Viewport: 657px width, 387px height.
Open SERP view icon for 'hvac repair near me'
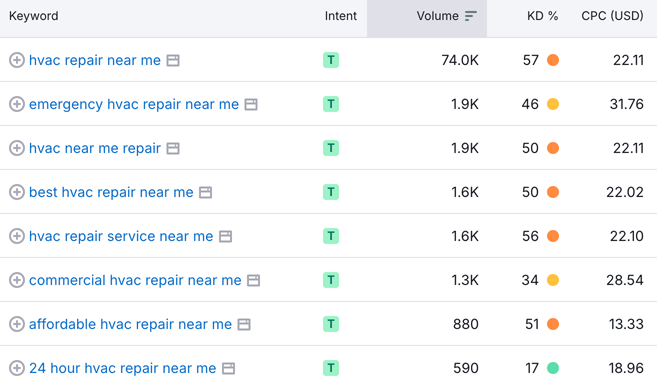[x=173, y=61]
